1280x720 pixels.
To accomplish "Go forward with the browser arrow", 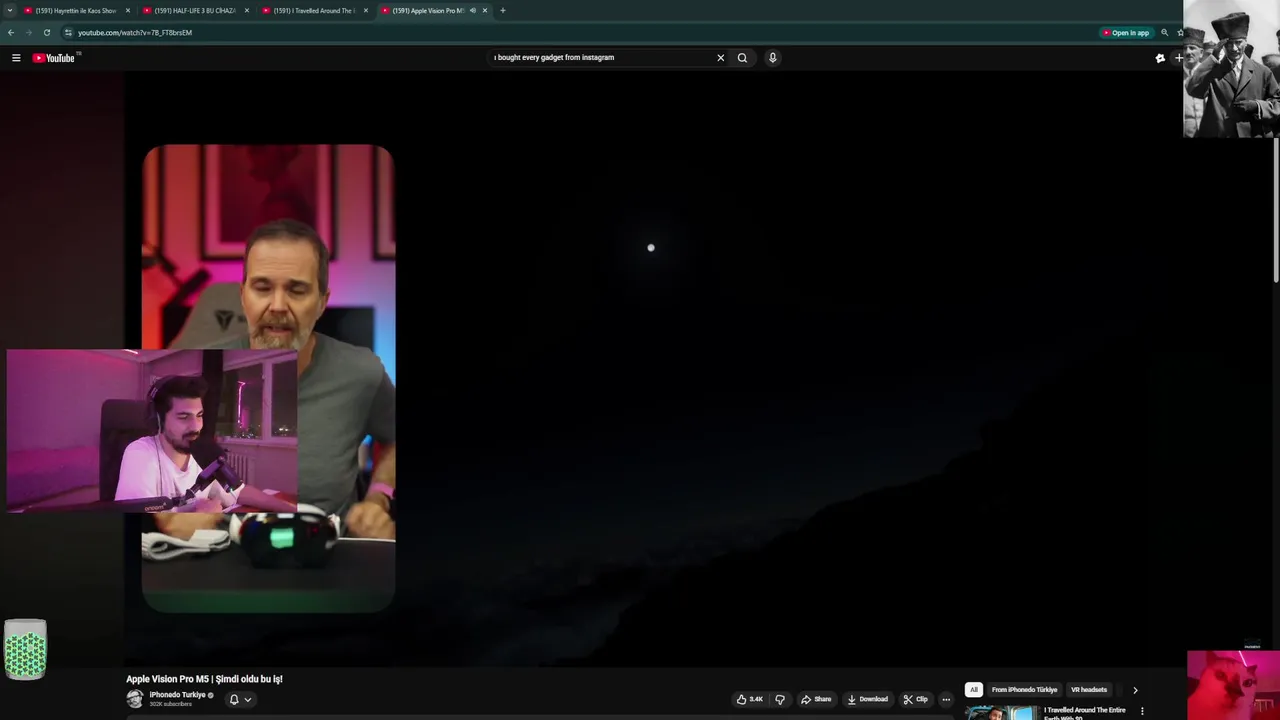I will pos(28,32).
